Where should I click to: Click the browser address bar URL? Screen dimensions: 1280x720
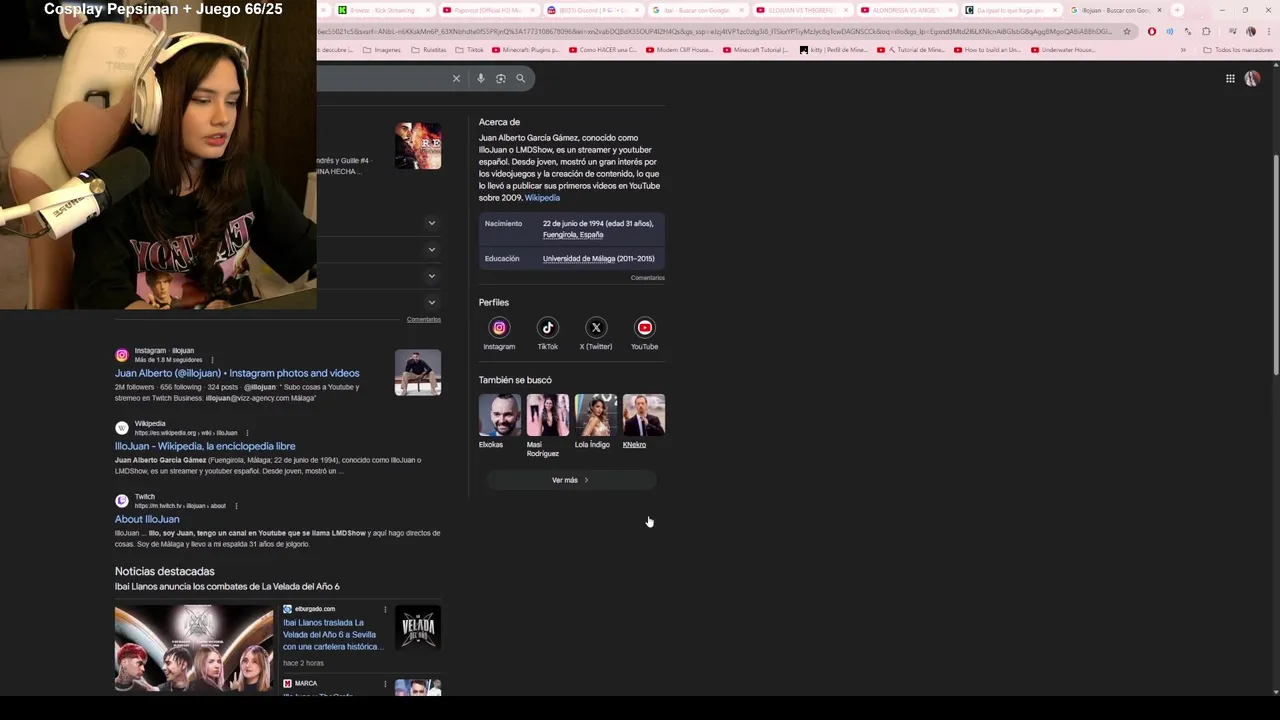click(716, 31)
